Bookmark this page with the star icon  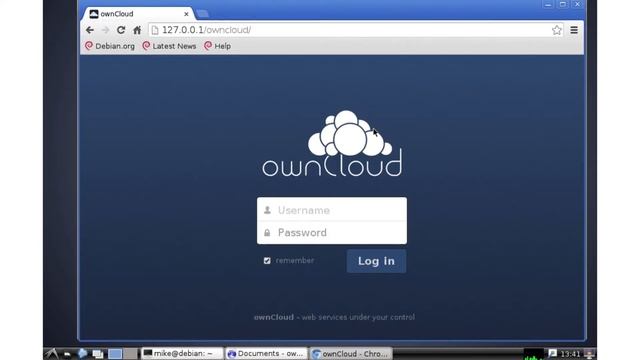point(557,30)
